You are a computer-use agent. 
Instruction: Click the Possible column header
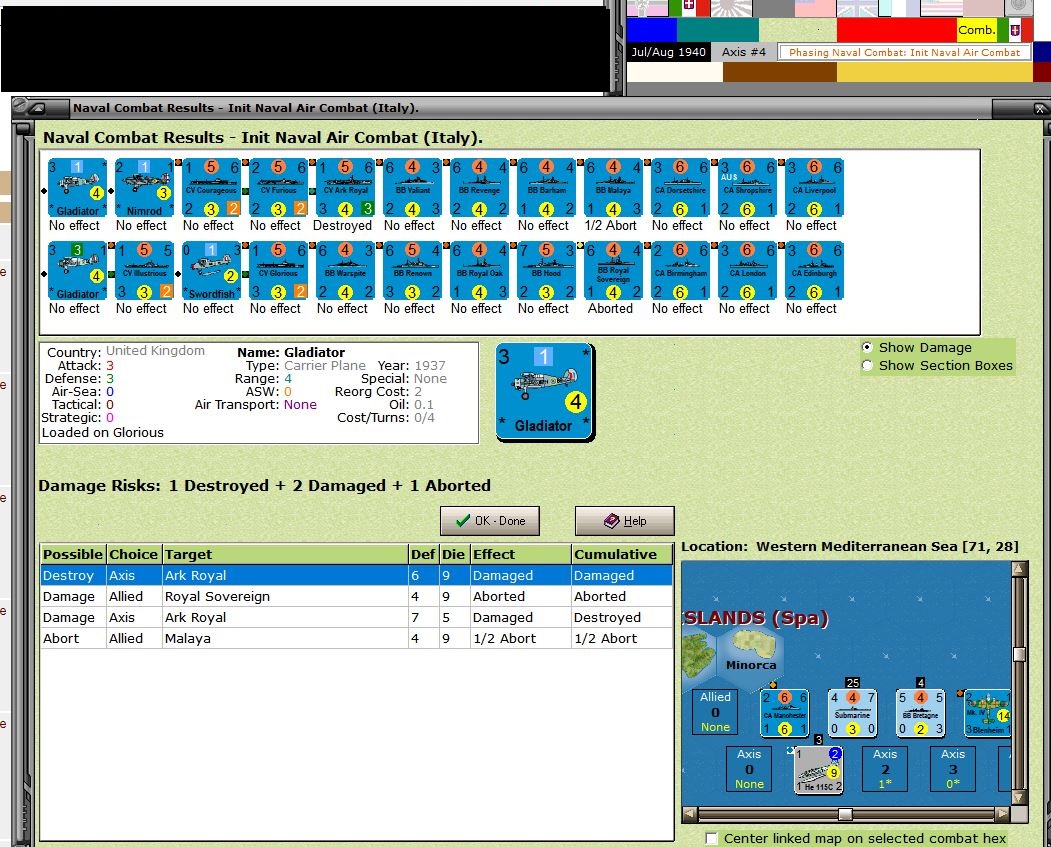(x=73, y=554)
